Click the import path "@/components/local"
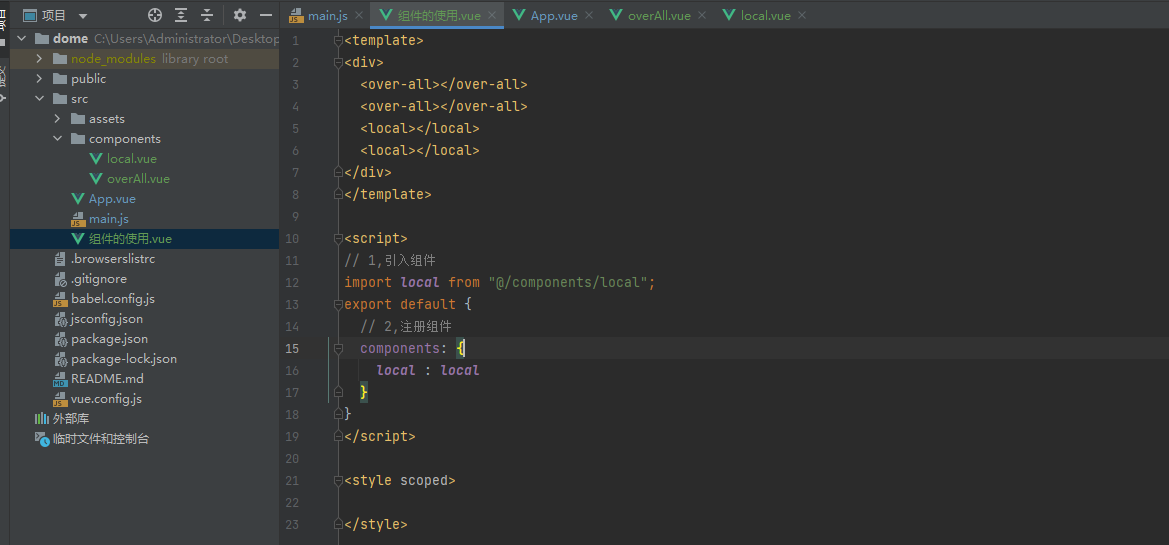 [x=568, y=283]
